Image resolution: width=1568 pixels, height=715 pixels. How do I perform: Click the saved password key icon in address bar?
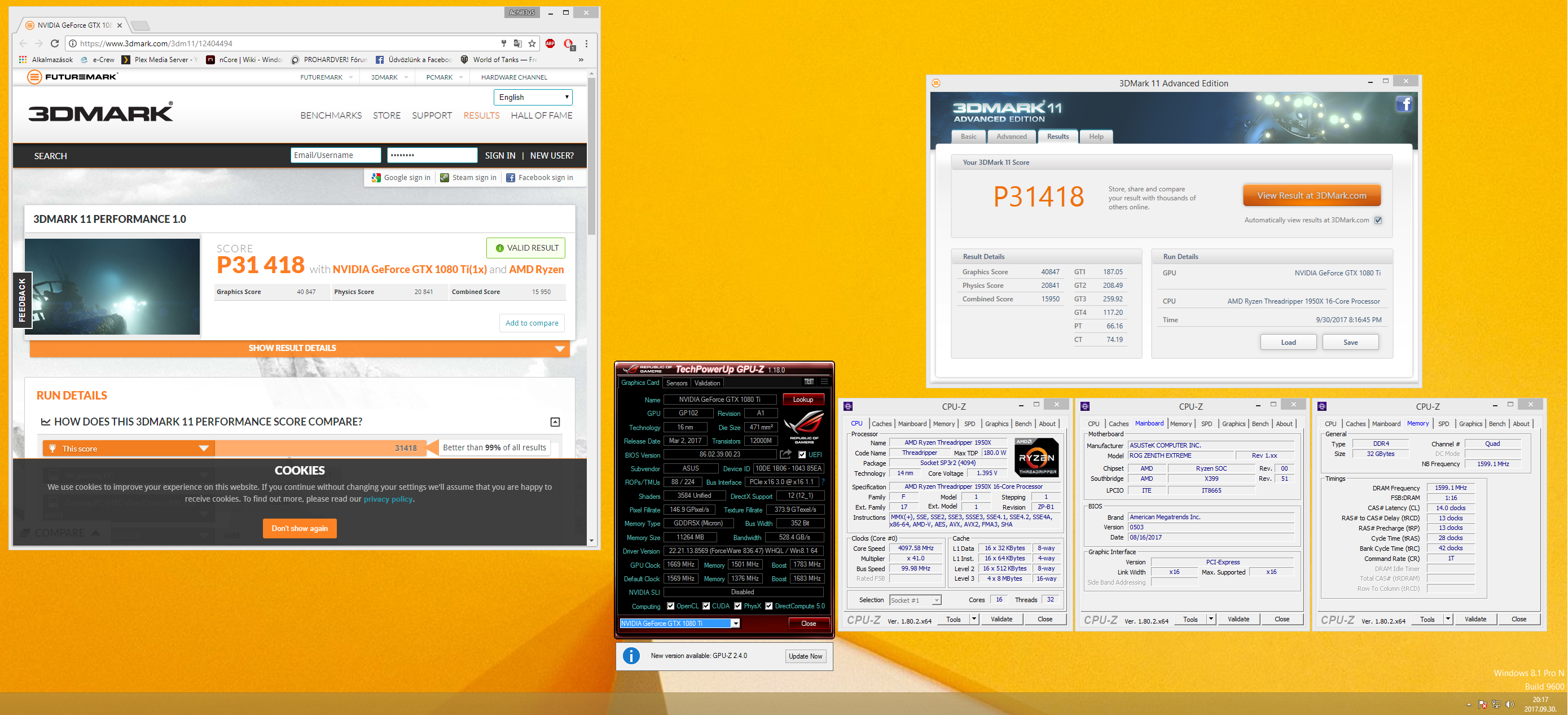tap(503, 43)
